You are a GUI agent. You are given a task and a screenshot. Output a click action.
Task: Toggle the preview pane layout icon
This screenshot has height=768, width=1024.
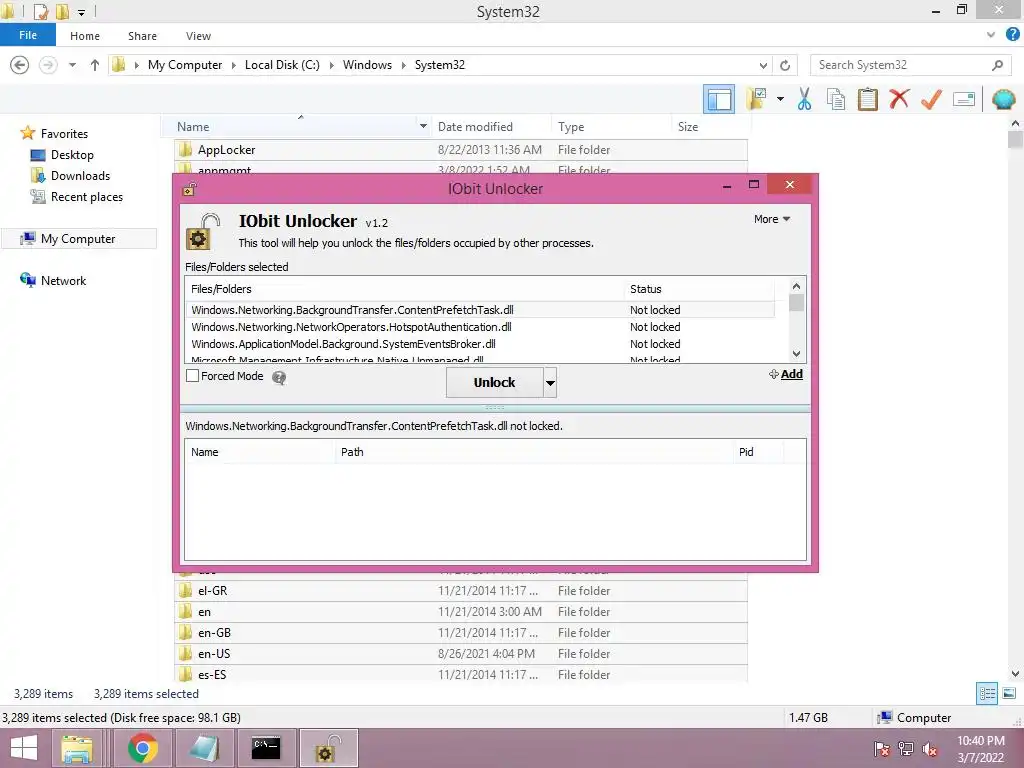(719, 100)
